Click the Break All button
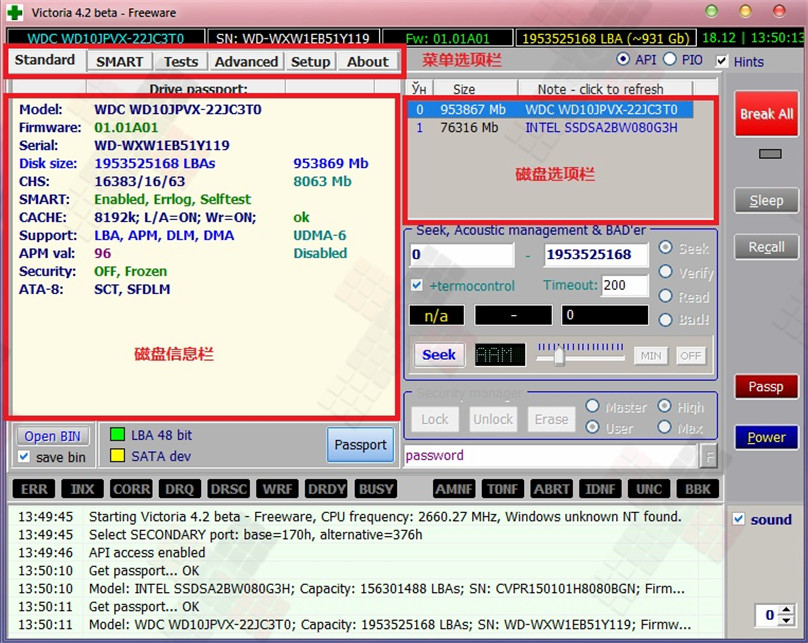The image size is (808, 643). tap(766, 114)
